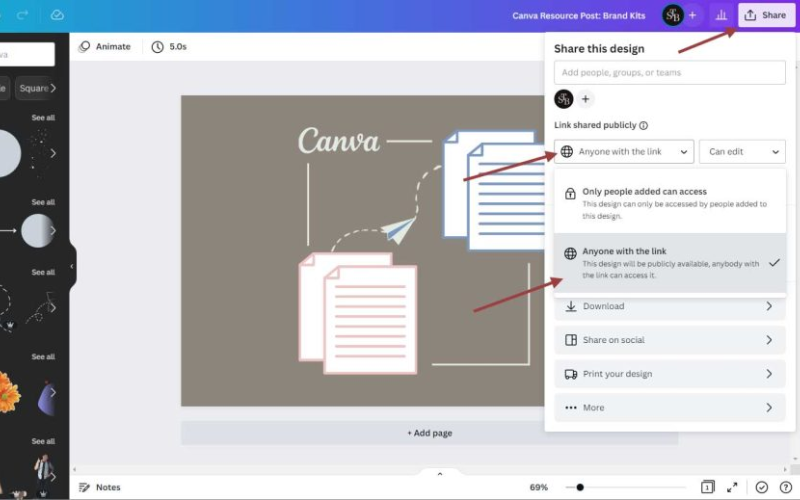Expand the More sharing options row
This screenshot has width=800, height=500.
(670, 408)
